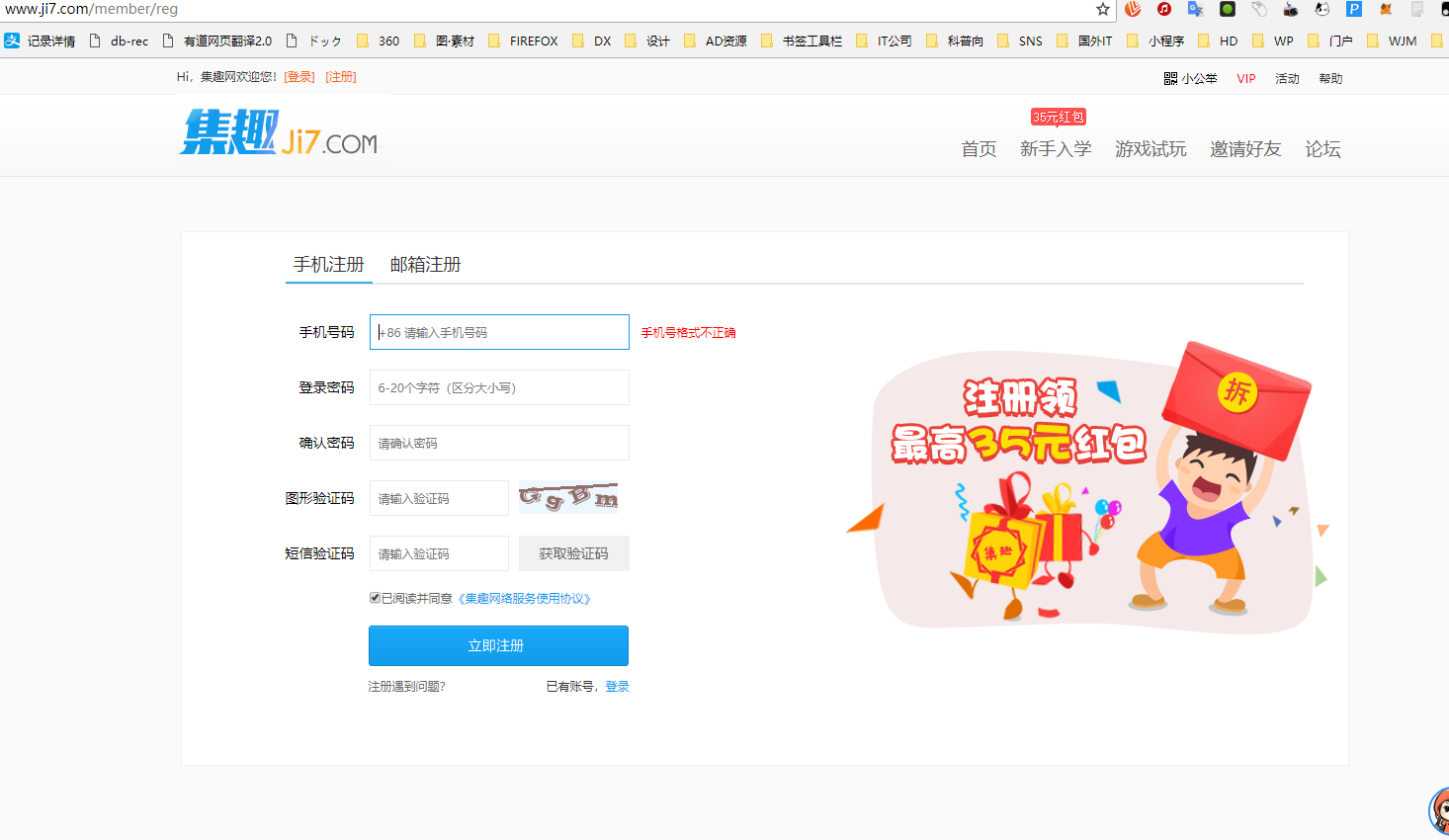Open the cat face extension
This screenshot has width=1449, height=840.
click(1322, 9)
